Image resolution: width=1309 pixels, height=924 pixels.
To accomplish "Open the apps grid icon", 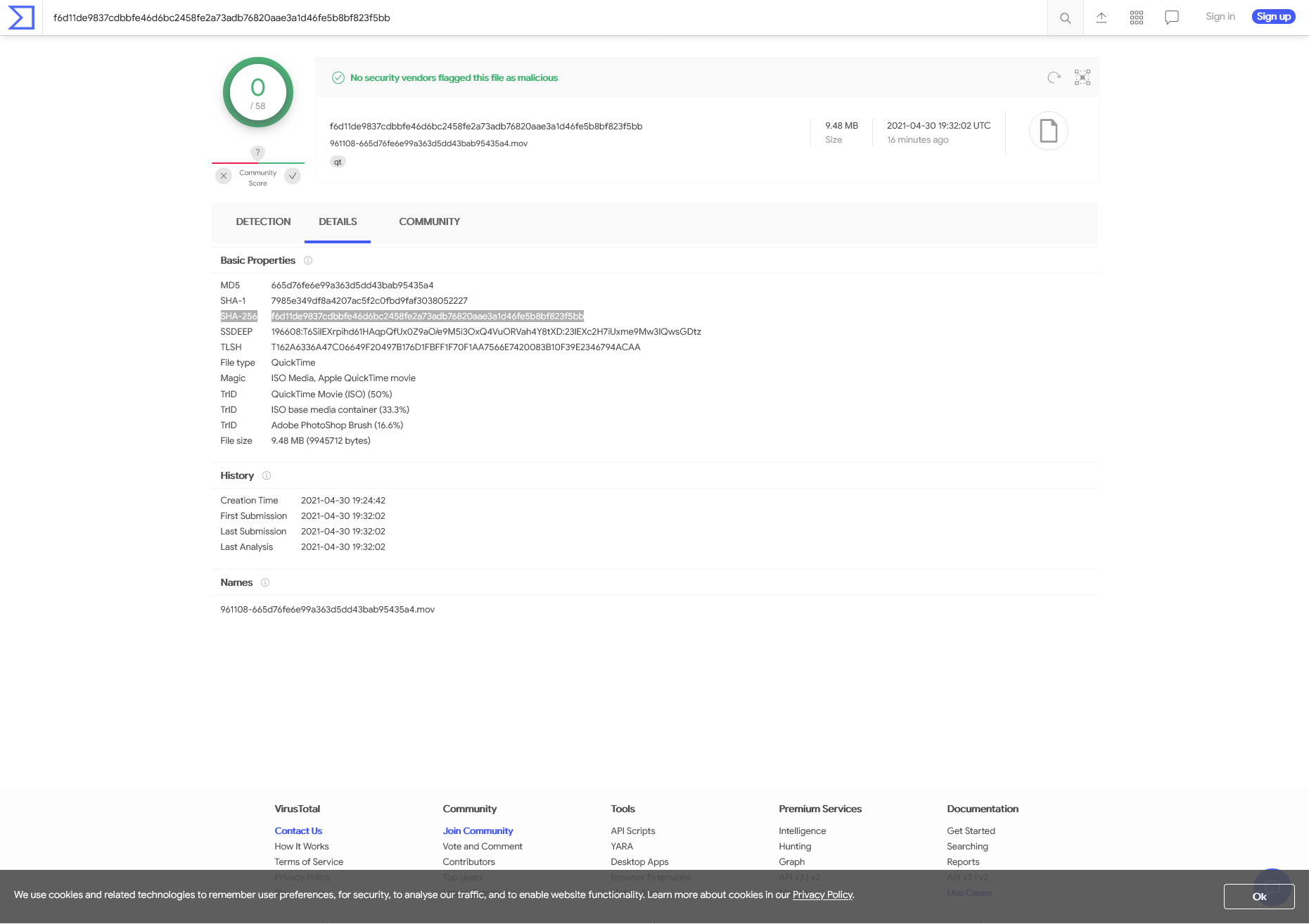I will pos(1137,18).
